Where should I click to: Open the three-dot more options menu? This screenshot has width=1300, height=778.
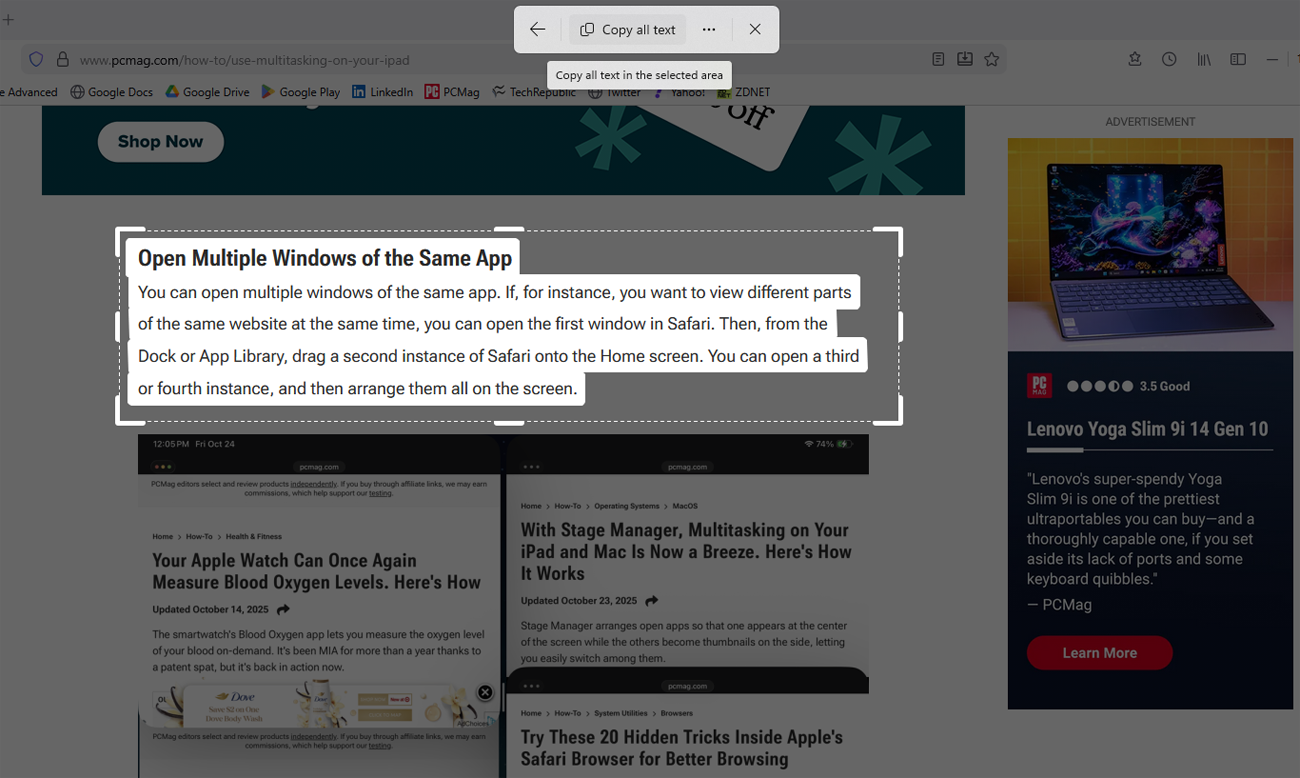click(x=709, y=30)
